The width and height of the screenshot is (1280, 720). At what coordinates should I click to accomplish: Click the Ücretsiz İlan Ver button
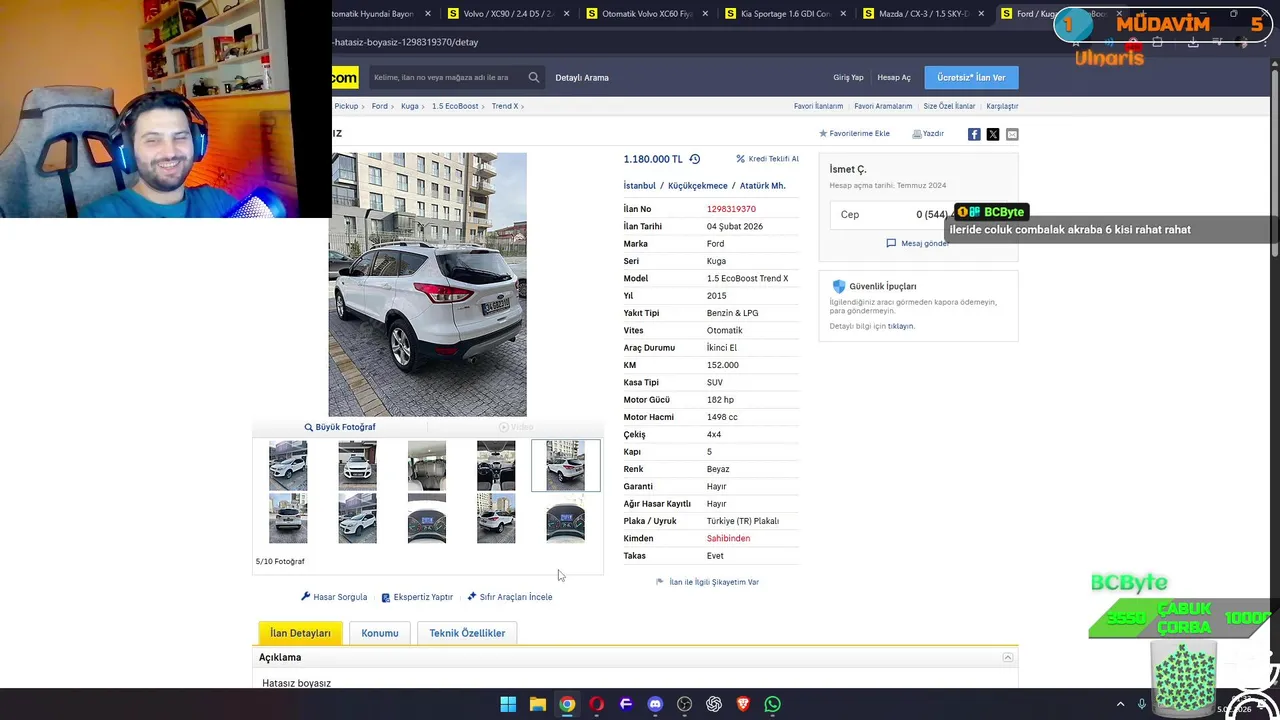971,77
